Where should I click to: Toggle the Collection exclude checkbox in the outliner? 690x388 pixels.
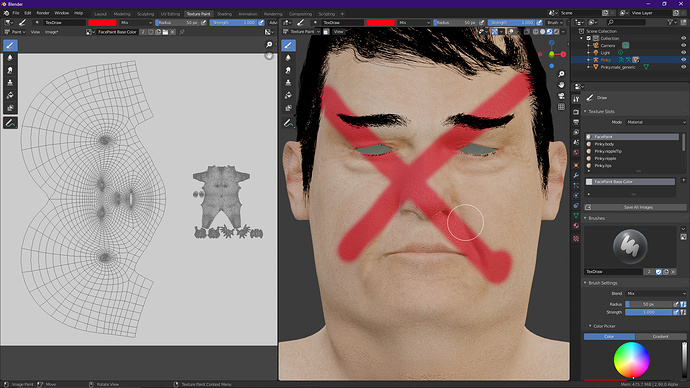pos(589,38)
